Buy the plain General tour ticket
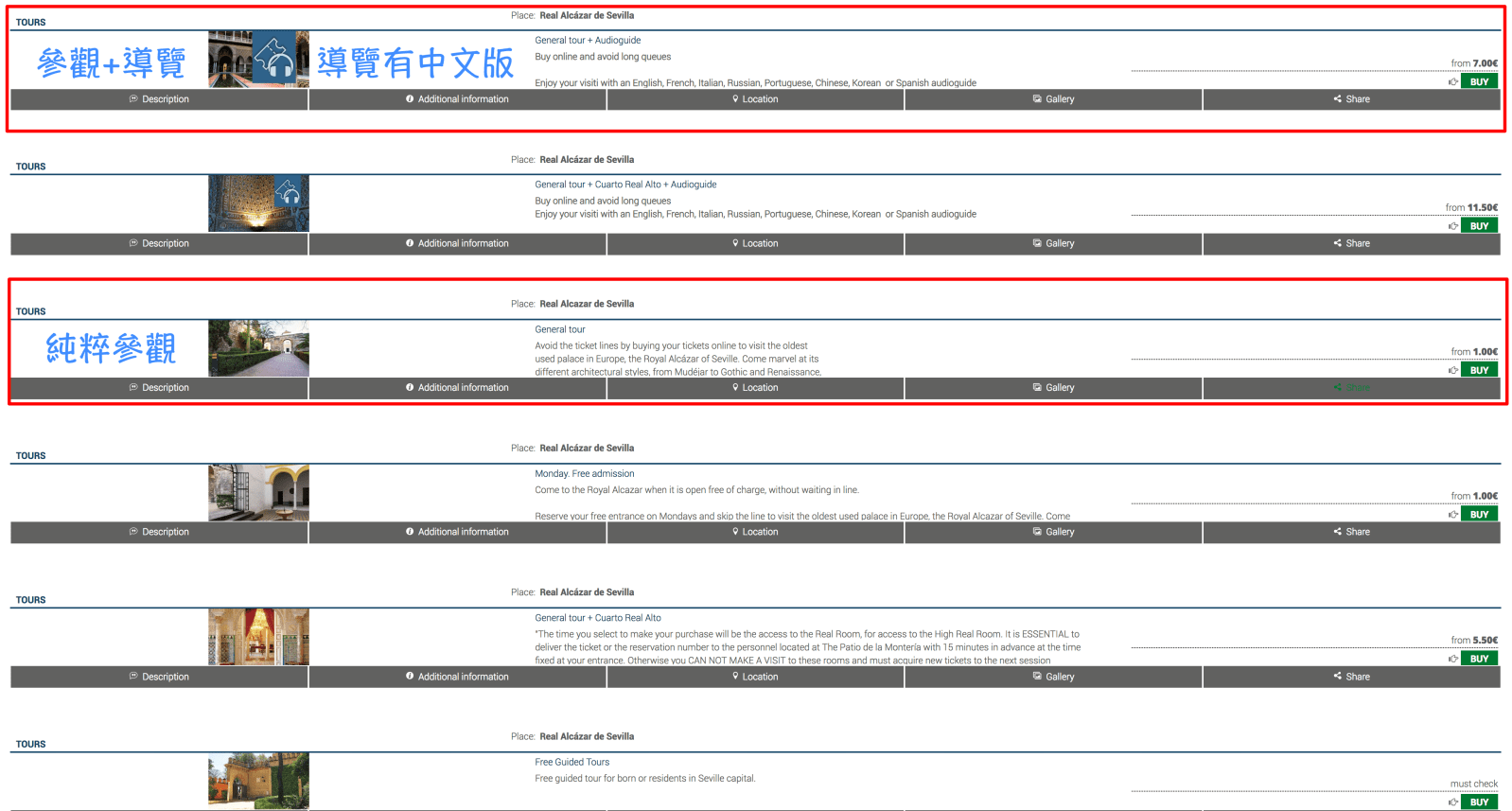1512x811 pixels. [1480, 371]
